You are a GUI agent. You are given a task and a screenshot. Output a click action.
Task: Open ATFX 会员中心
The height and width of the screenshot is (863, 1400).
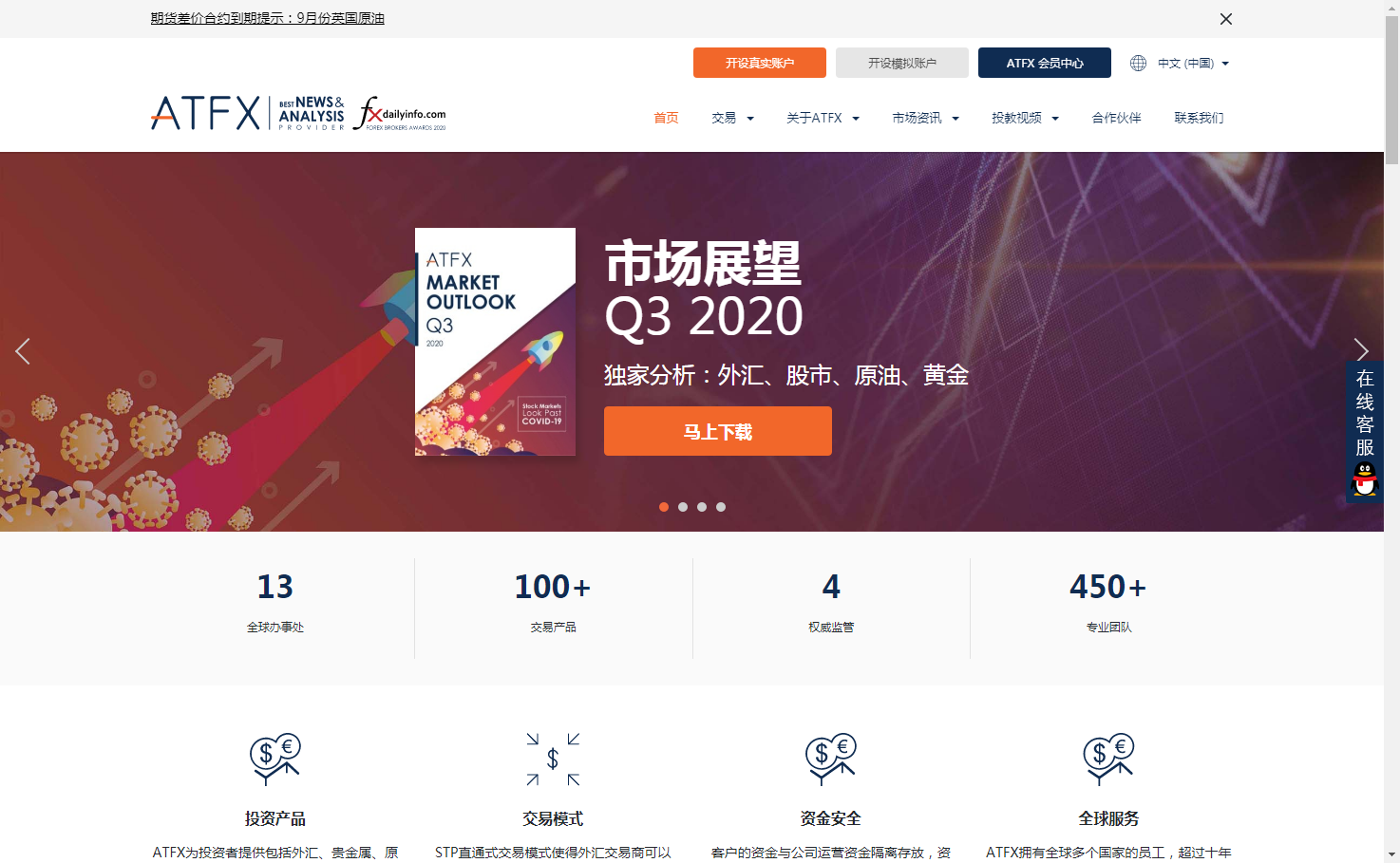[x=1045, y=63]
